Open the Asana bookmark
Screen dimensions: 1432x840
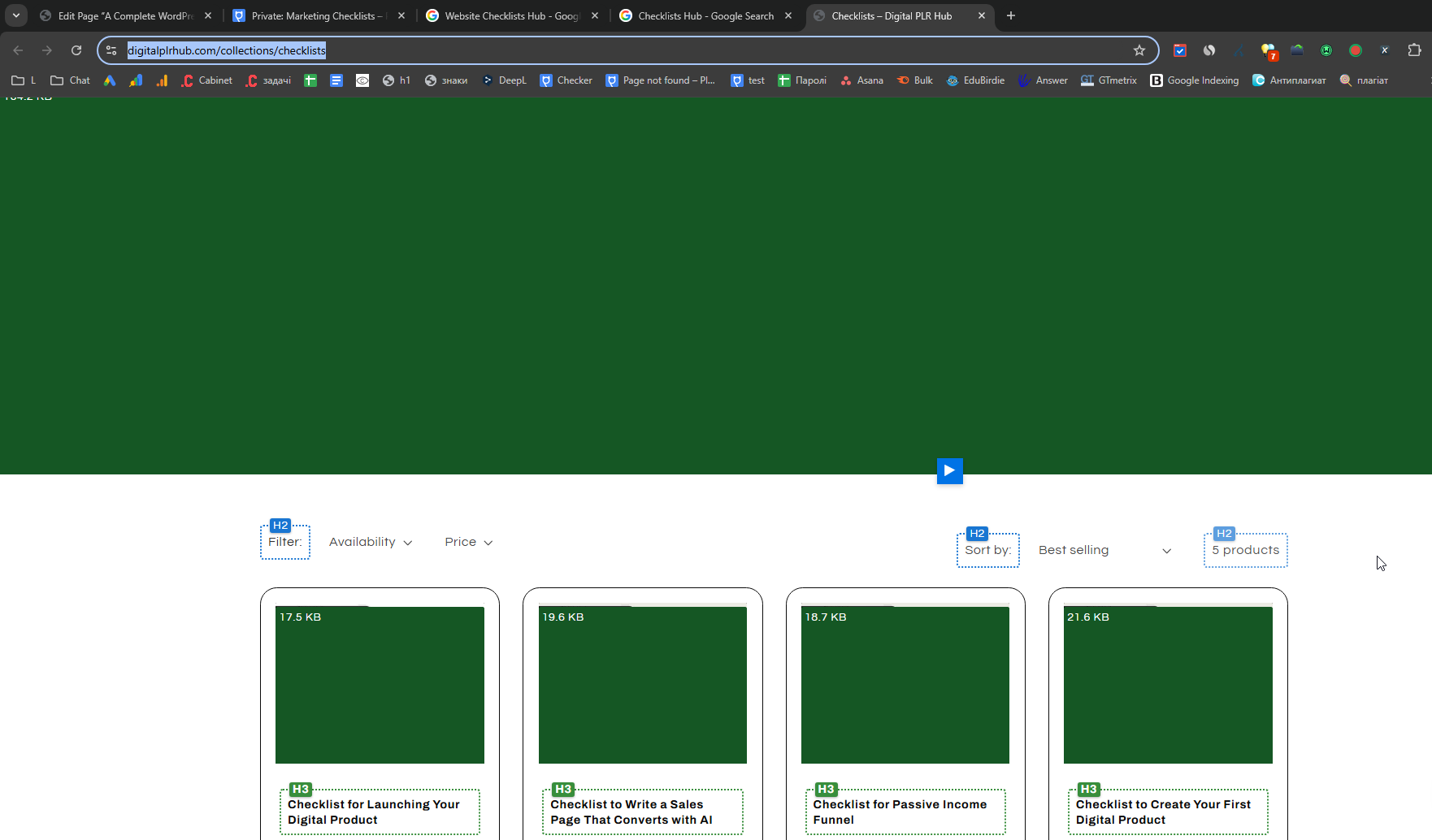(861, 80)
